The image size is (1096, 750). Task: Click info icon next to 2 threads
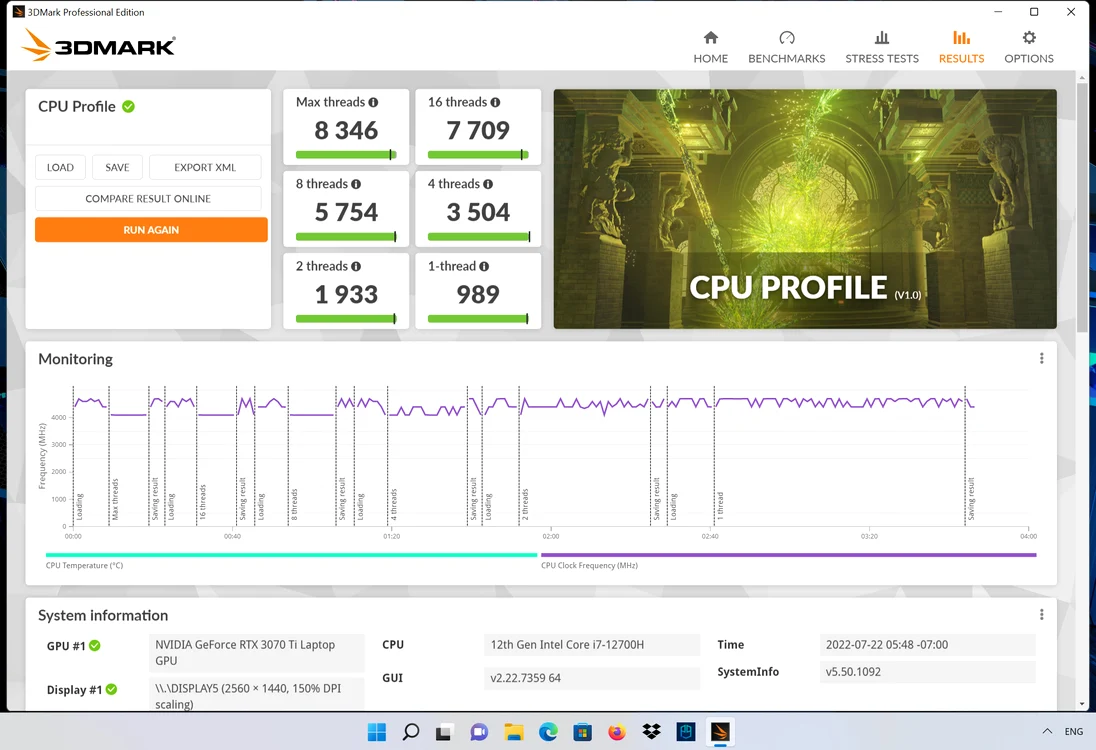click(x=356, y=267)
